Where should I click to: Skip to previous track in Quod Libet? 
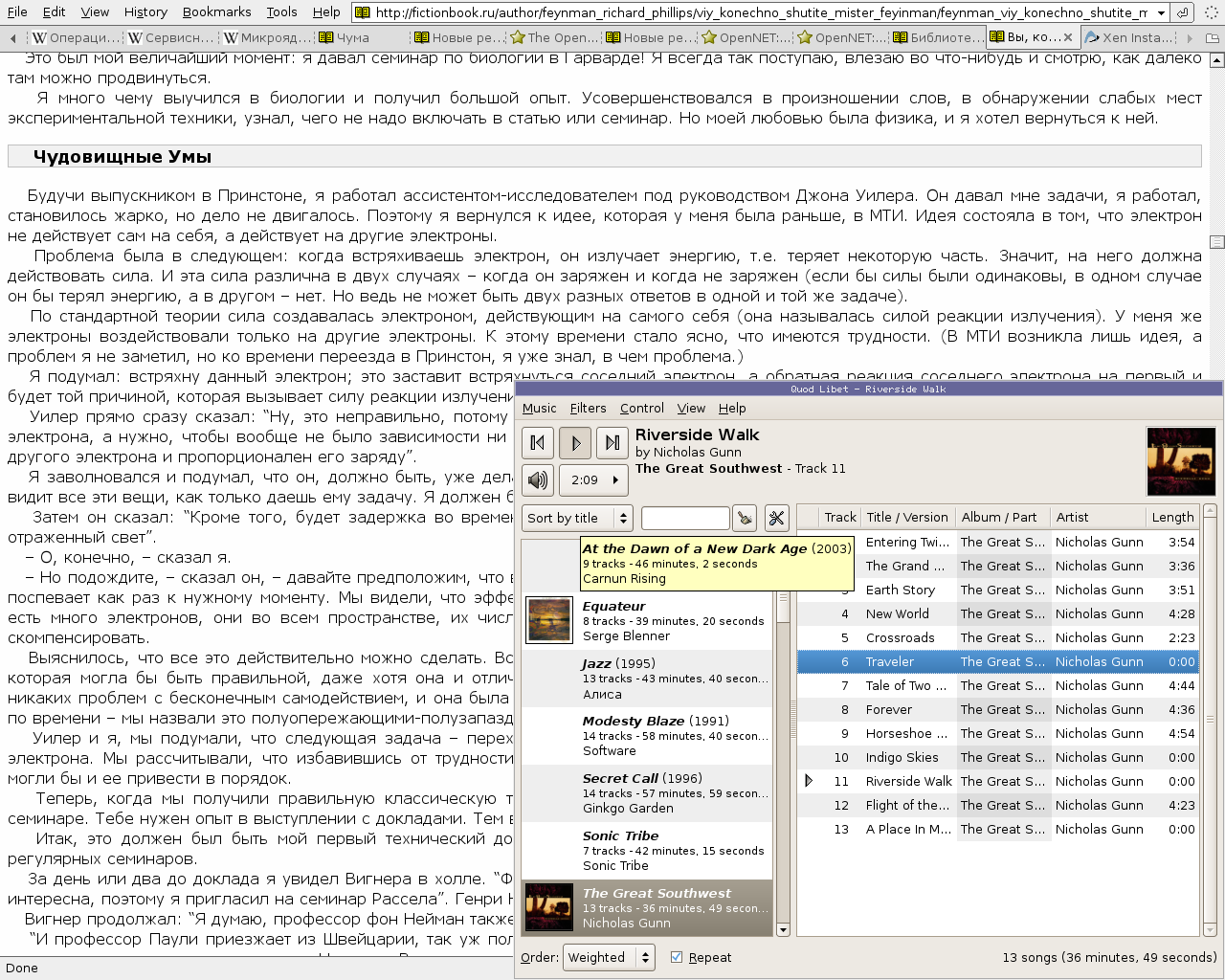coord(537,442)
